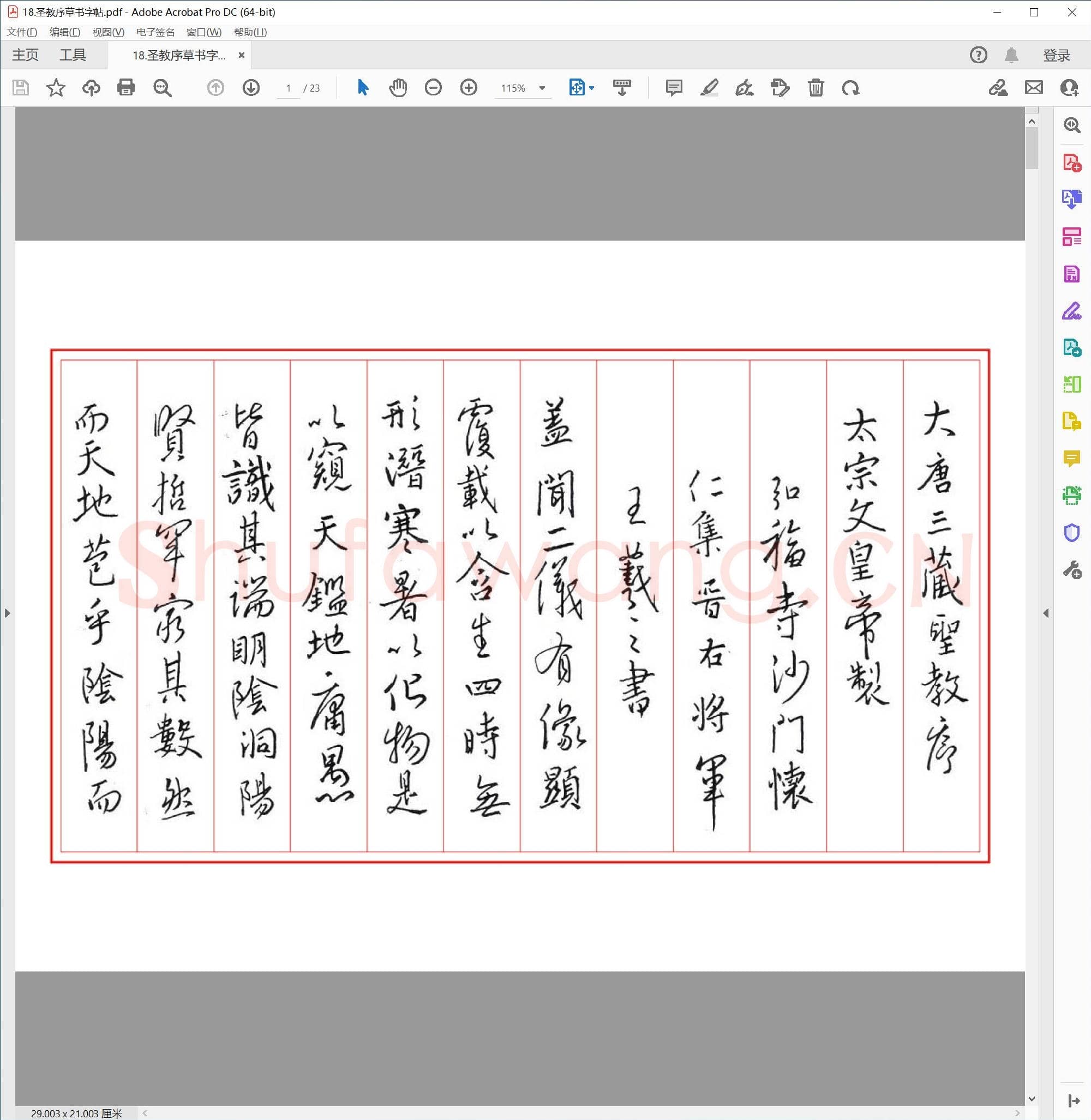Zoom in using the plus icon

tap(469, 88)
